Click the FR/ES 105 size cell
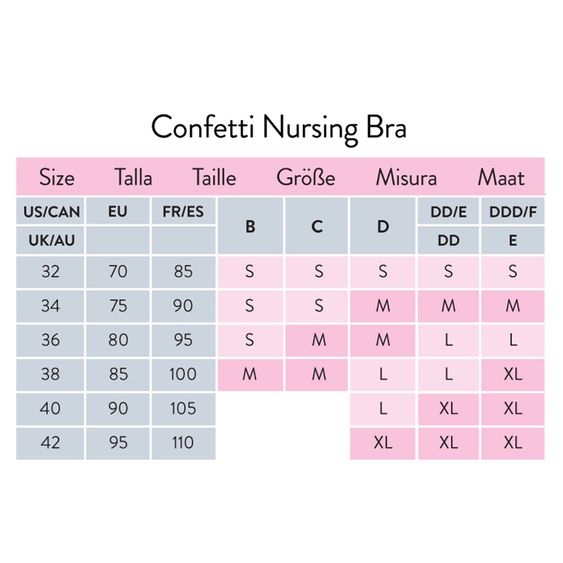This screenshot has height=563, width=563. tap(183, 409)
